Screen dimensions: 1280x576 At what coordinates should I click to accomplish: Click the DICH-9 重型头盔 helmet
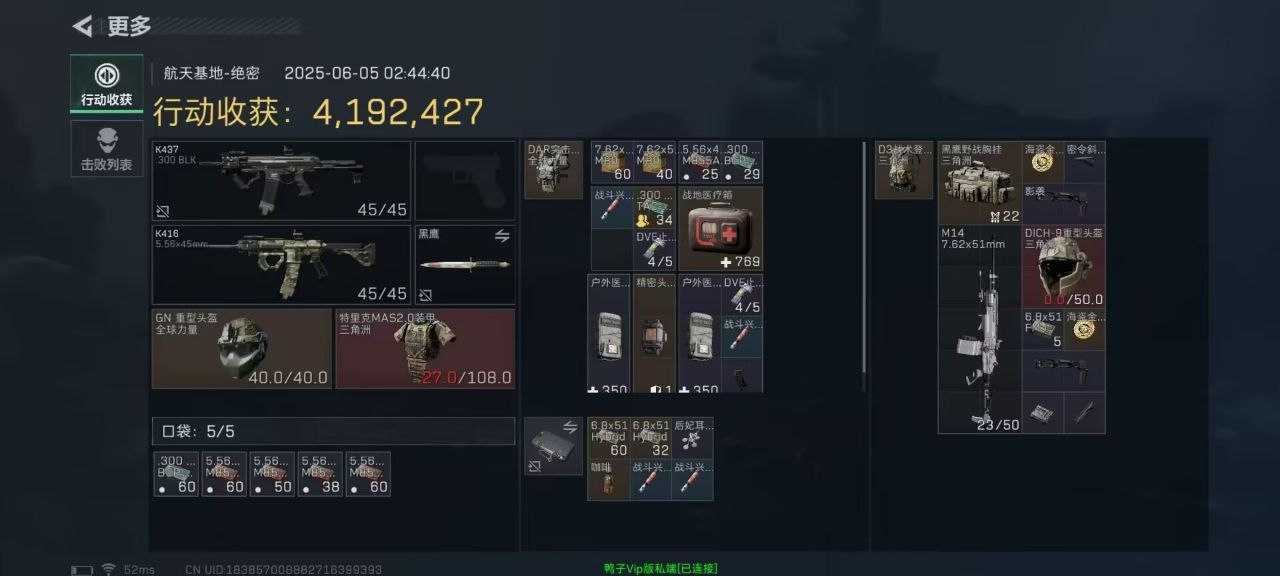pyautogui.click(x=1064, y=267)
